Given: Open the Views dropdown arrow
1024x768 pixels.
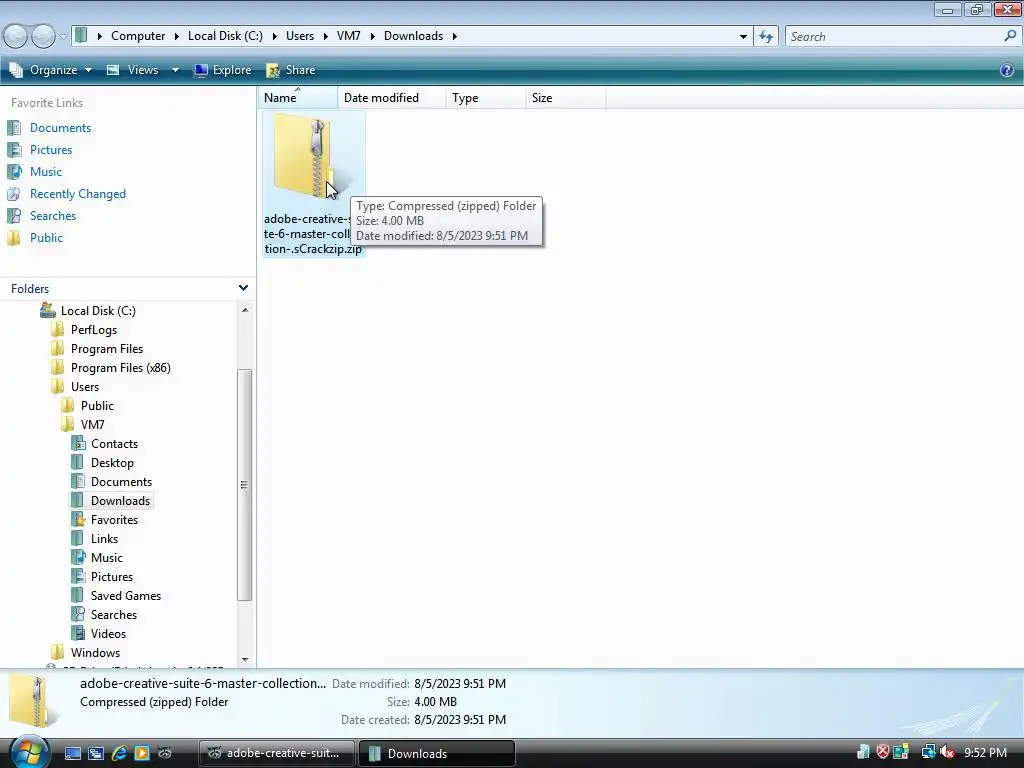Looking at the screenshot, I should [x=175, y=70].
